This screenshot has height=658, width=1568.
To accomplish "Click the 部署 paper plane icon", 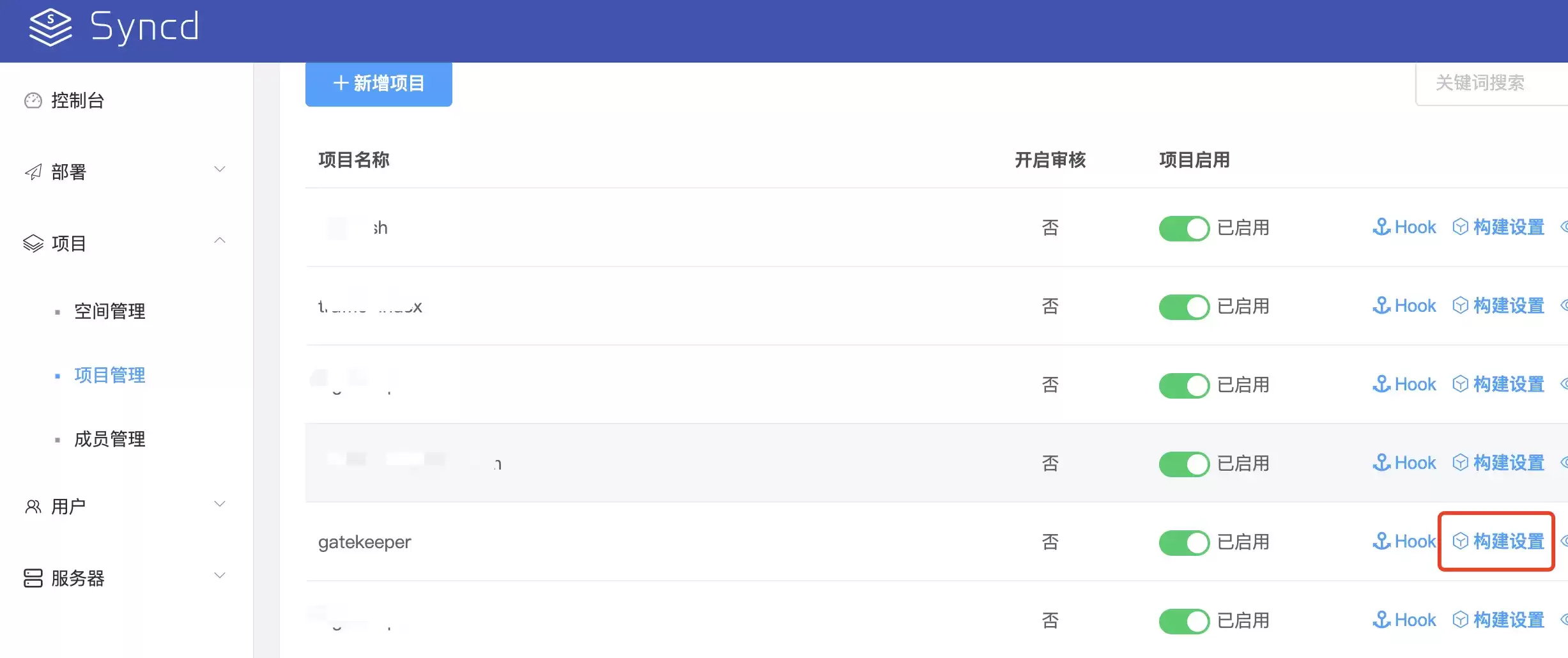I will pos(33,172).
